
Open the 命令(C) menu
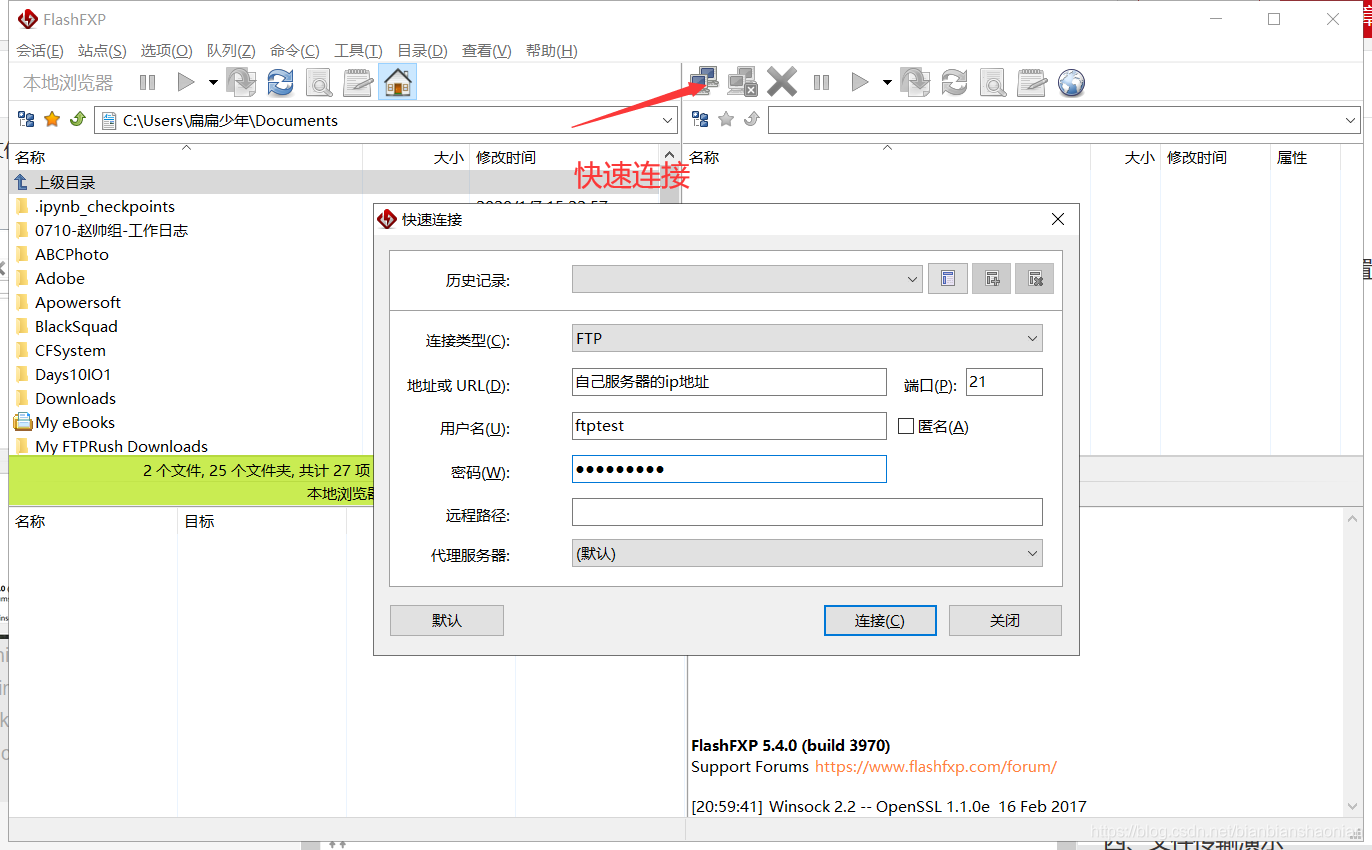click(295, 51)
